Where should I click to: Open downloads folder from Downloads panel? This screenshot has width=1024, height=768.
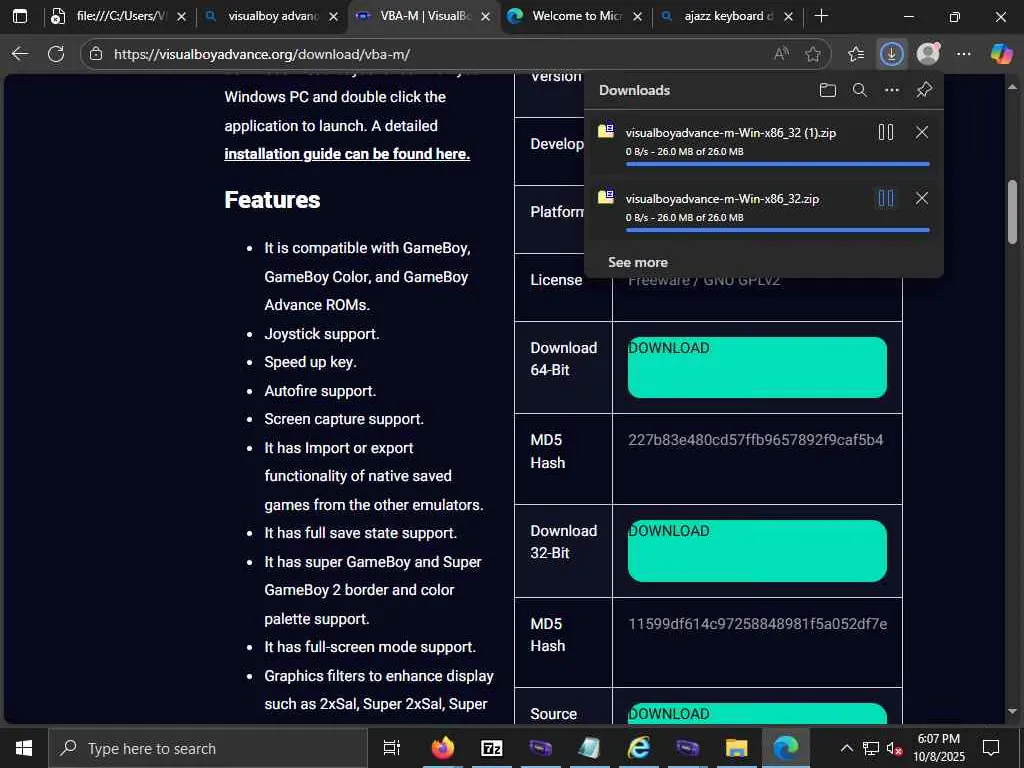tap(827, 90)
